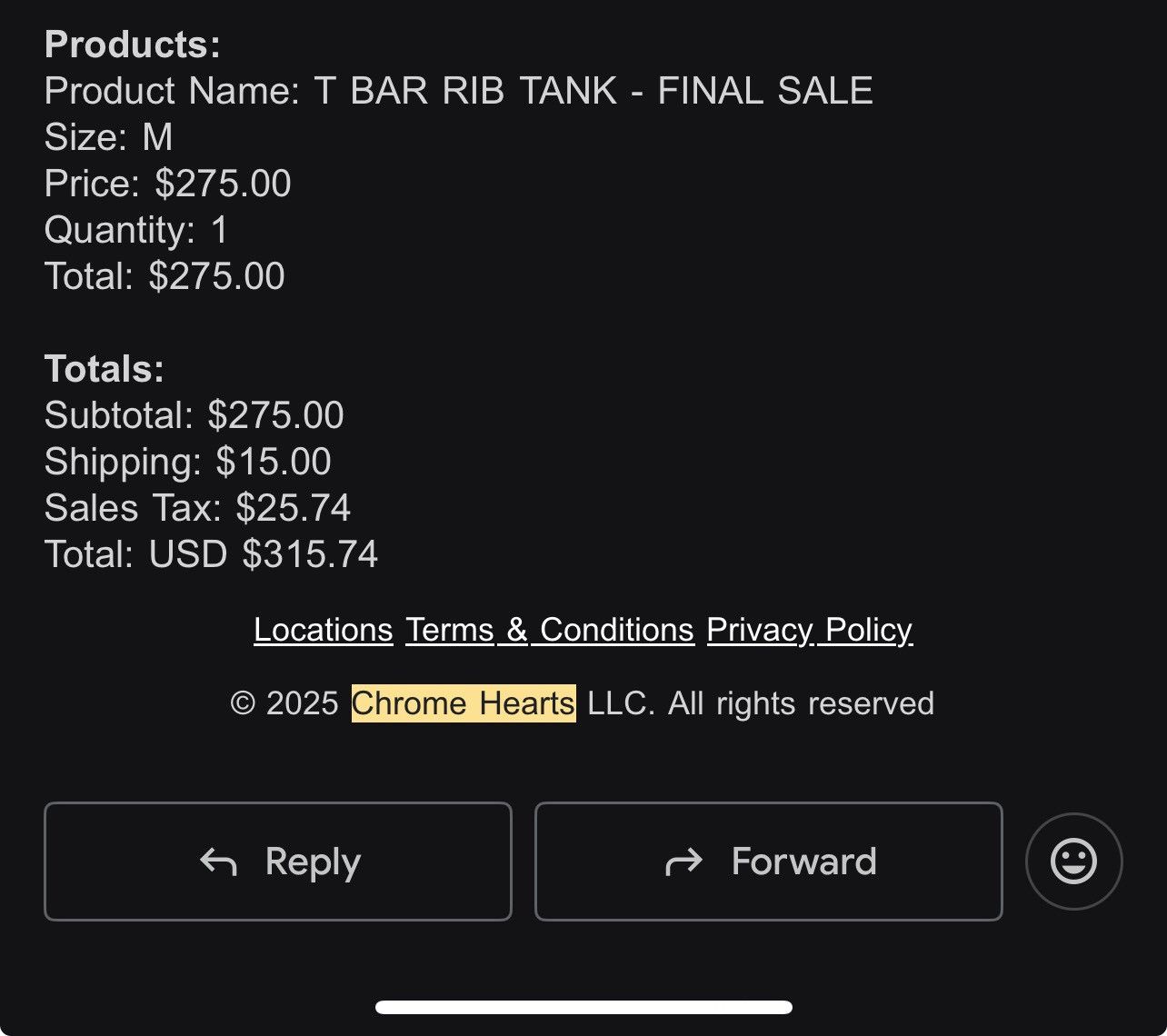The height and width of the screenshot is (1036, 1167).
Task: Tap the iOS home indicator bar
Action: 583,1007
